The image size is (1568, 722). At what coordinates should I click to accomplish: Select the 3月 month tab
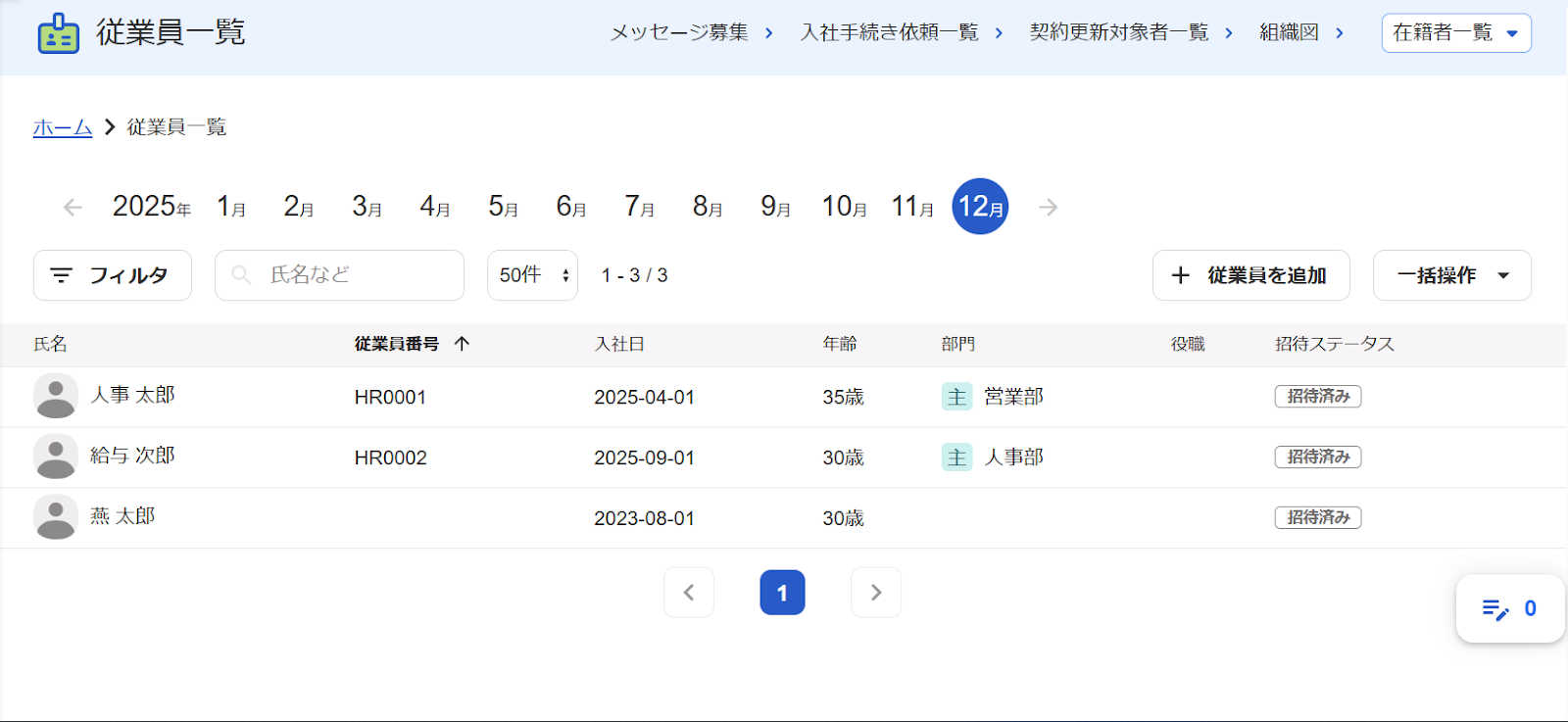(367, 207)
